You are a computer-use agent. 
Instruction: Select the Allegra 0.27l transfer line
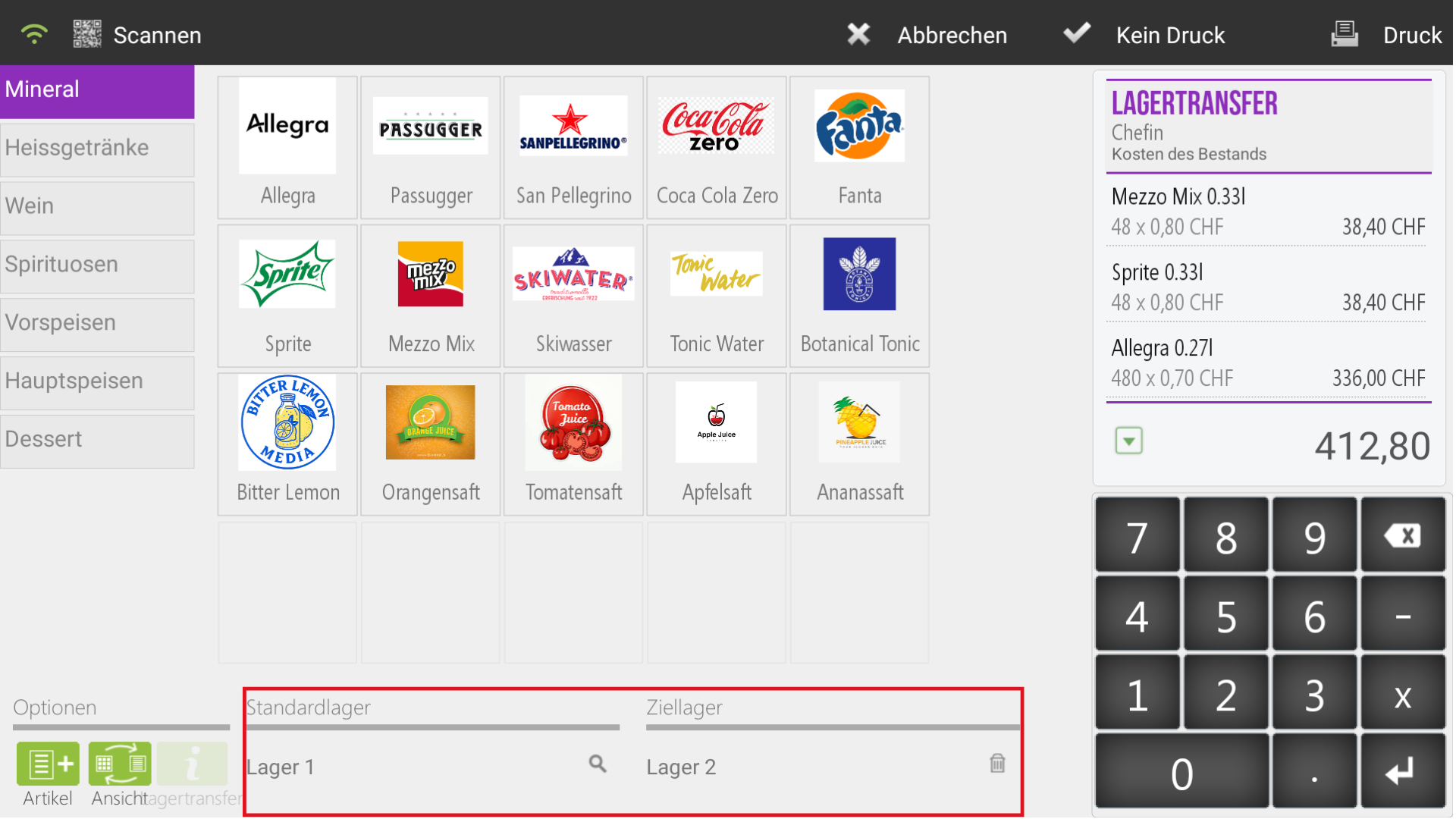coord(1268,363)
